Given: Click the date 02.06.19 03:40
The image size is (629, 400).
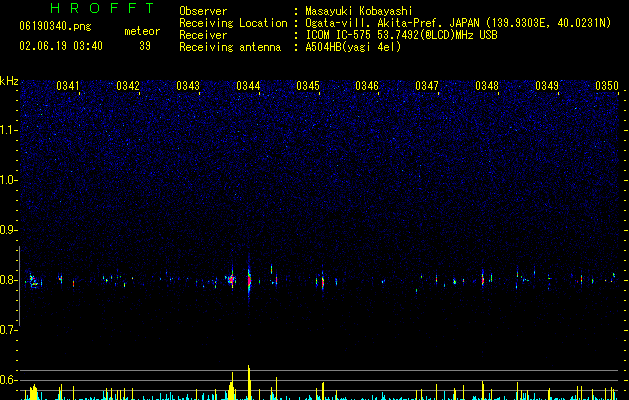Looking at the screenshot, I should (61, 46).
